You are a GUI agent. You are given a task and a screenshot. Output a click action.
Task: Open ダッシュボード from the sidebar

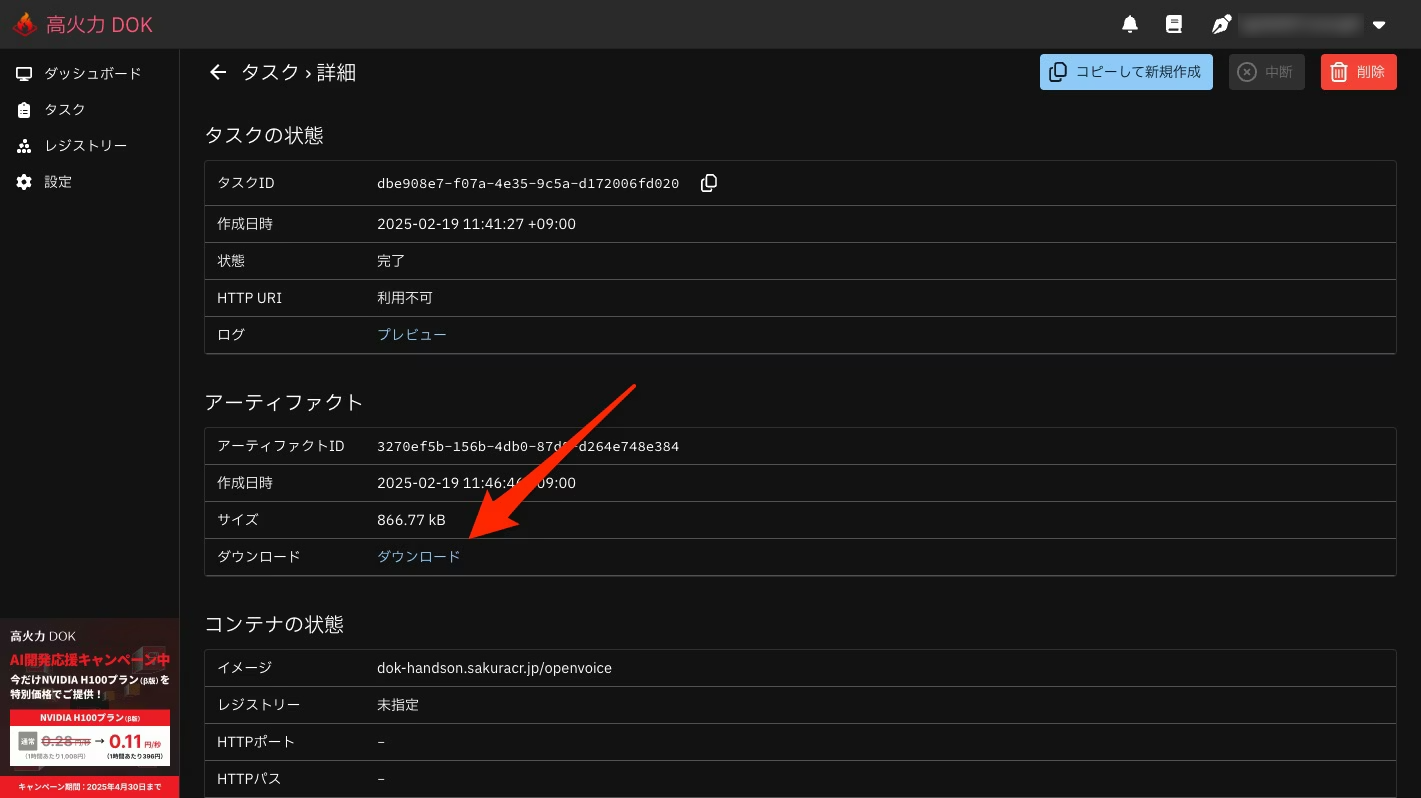(92, 74)
